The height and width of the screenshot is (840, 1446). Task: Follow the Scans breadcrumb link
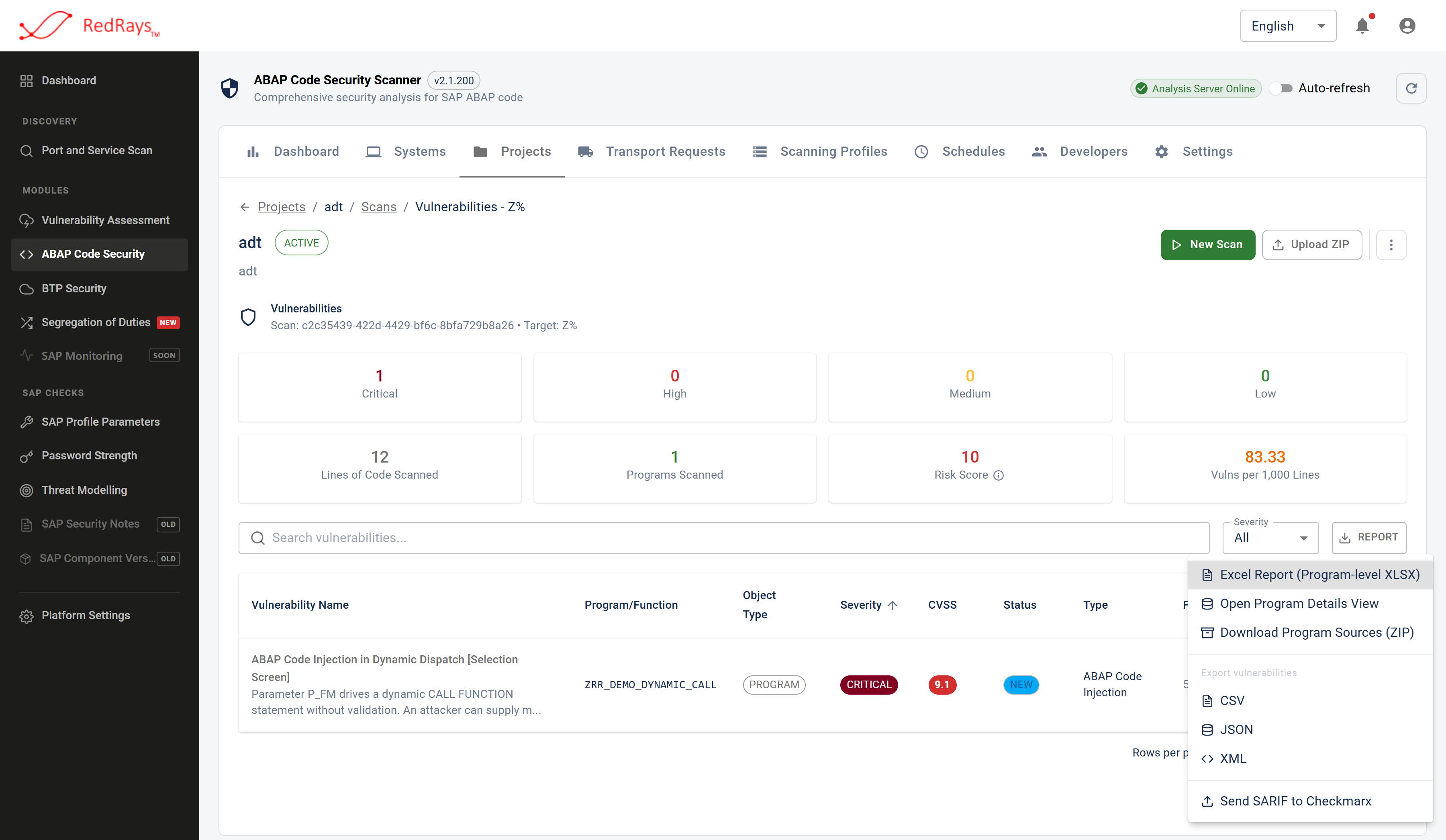(378, 207)
